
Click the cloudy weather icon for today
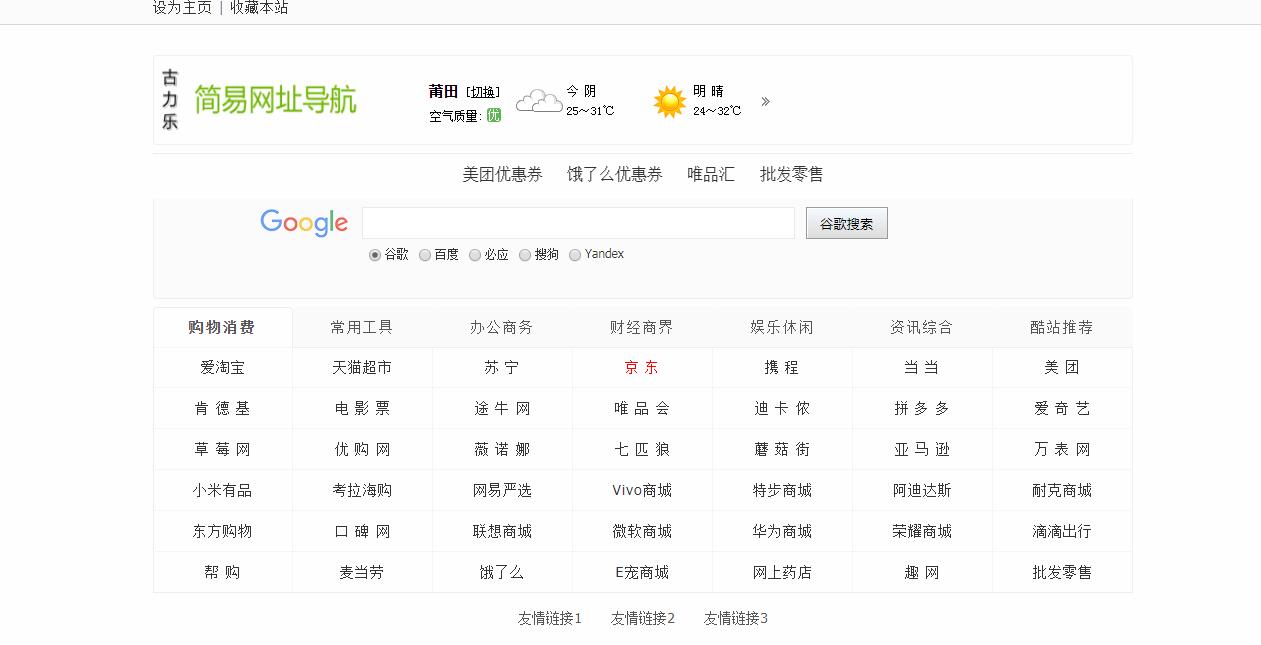pos(538,100)
